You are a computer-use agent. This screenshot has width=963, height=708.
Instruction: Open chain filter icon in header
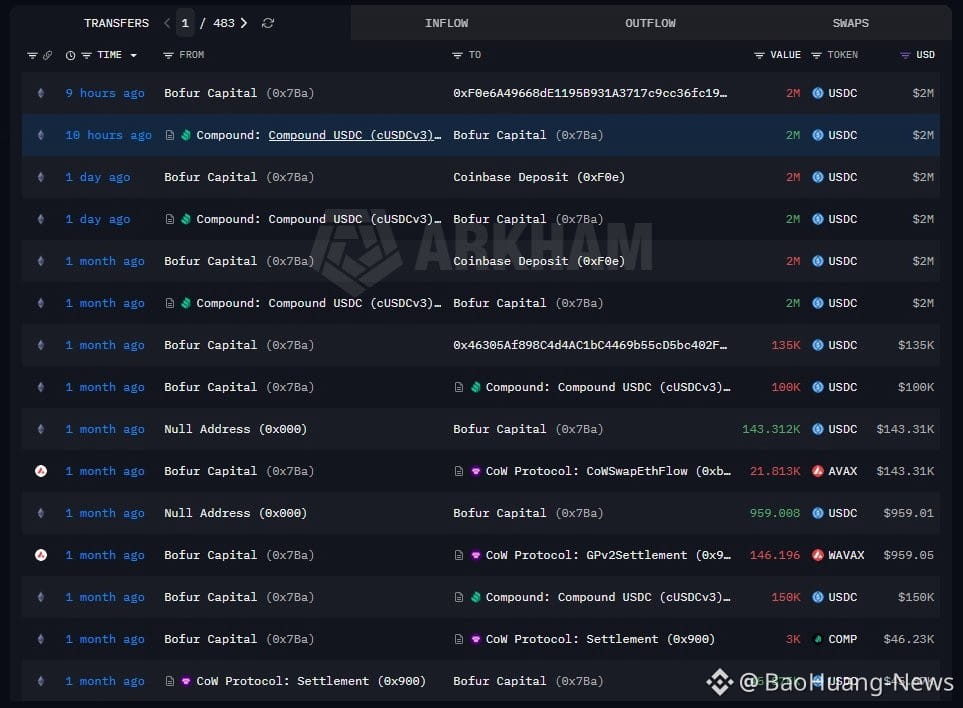point(33,55)
